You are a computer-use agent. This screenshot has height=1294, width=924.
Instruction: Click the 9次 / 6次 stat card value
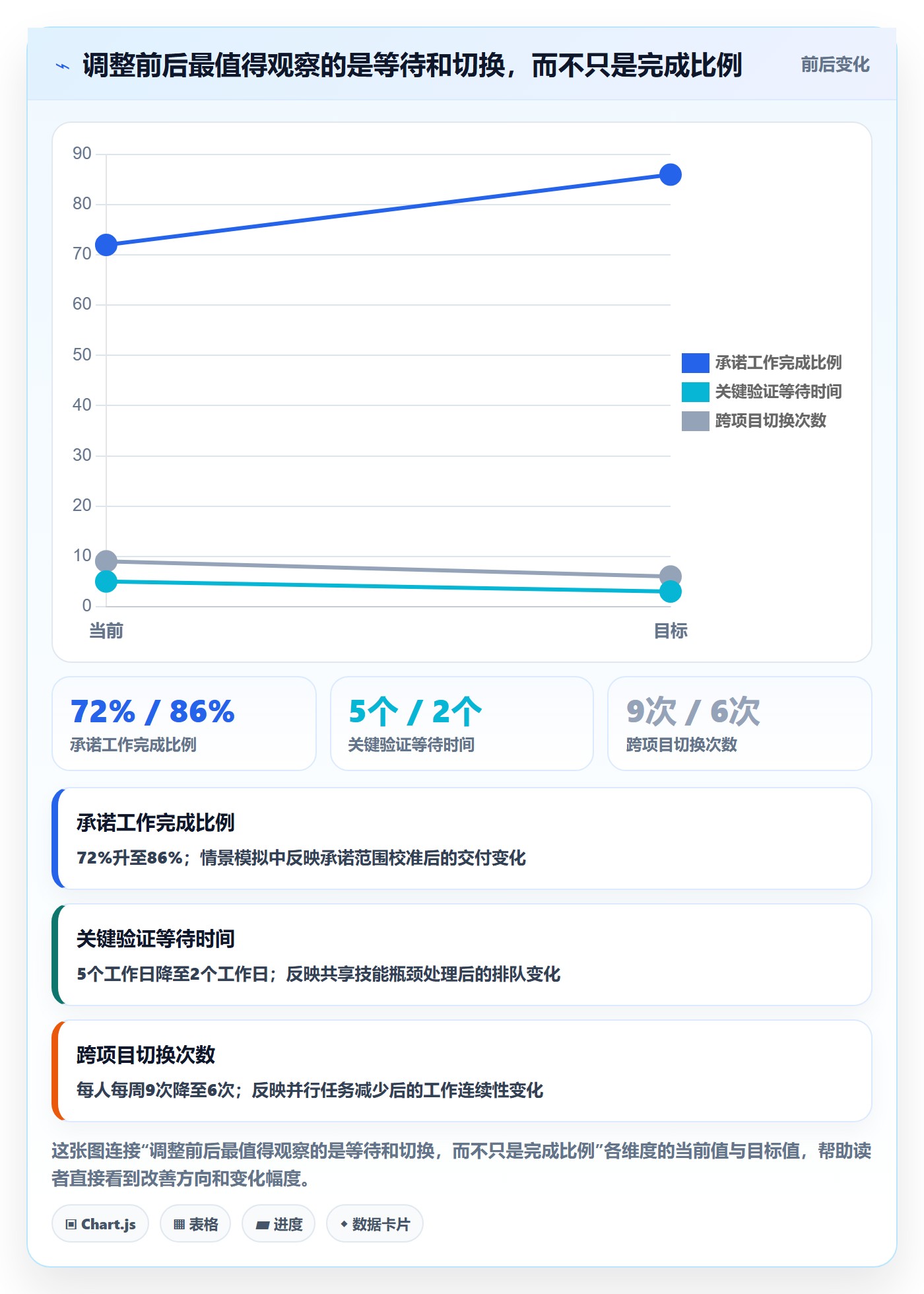click(x=693, y=712)
